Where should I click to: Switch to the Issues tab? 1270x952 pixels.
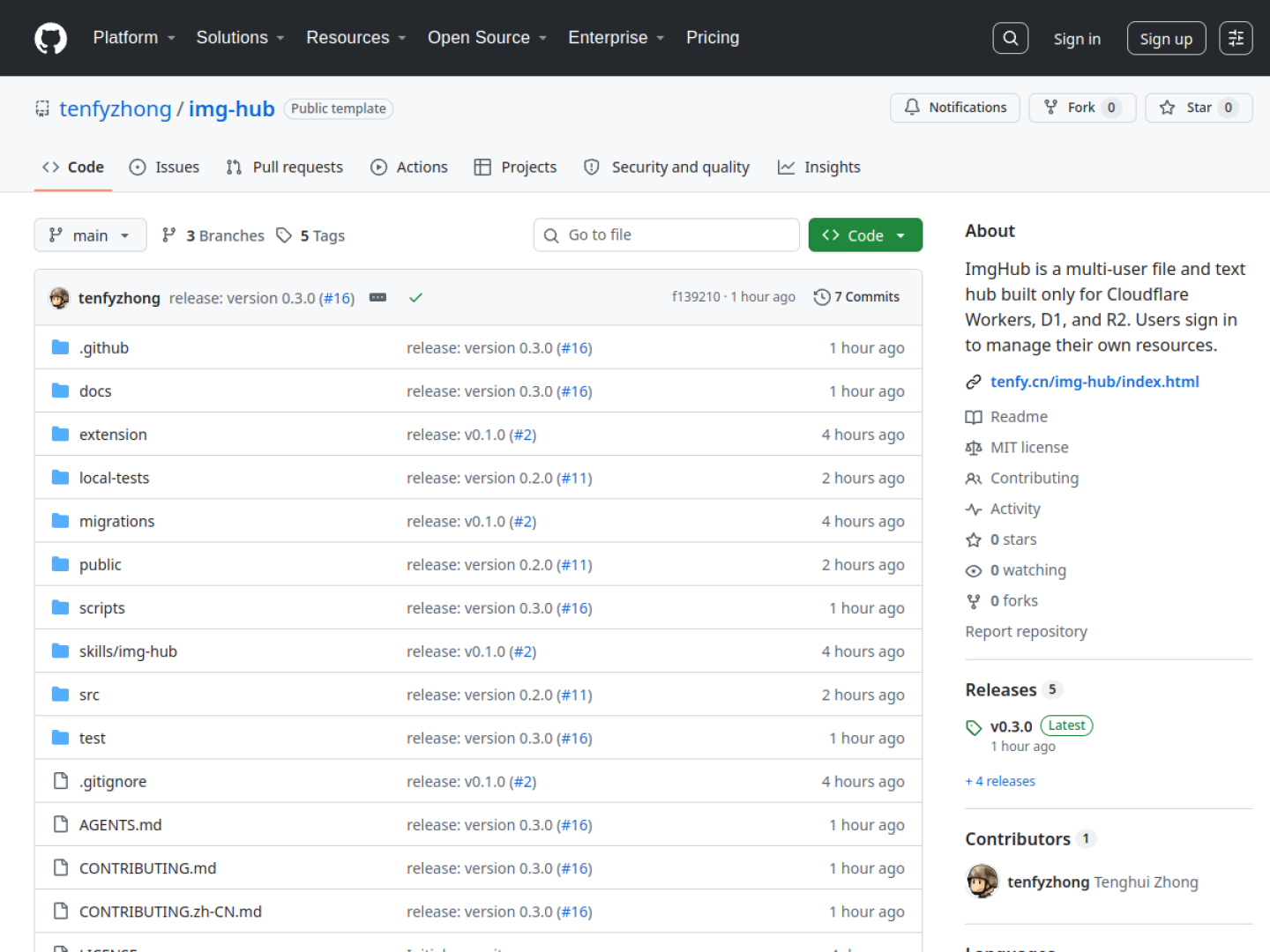click(x=165, y=167)
